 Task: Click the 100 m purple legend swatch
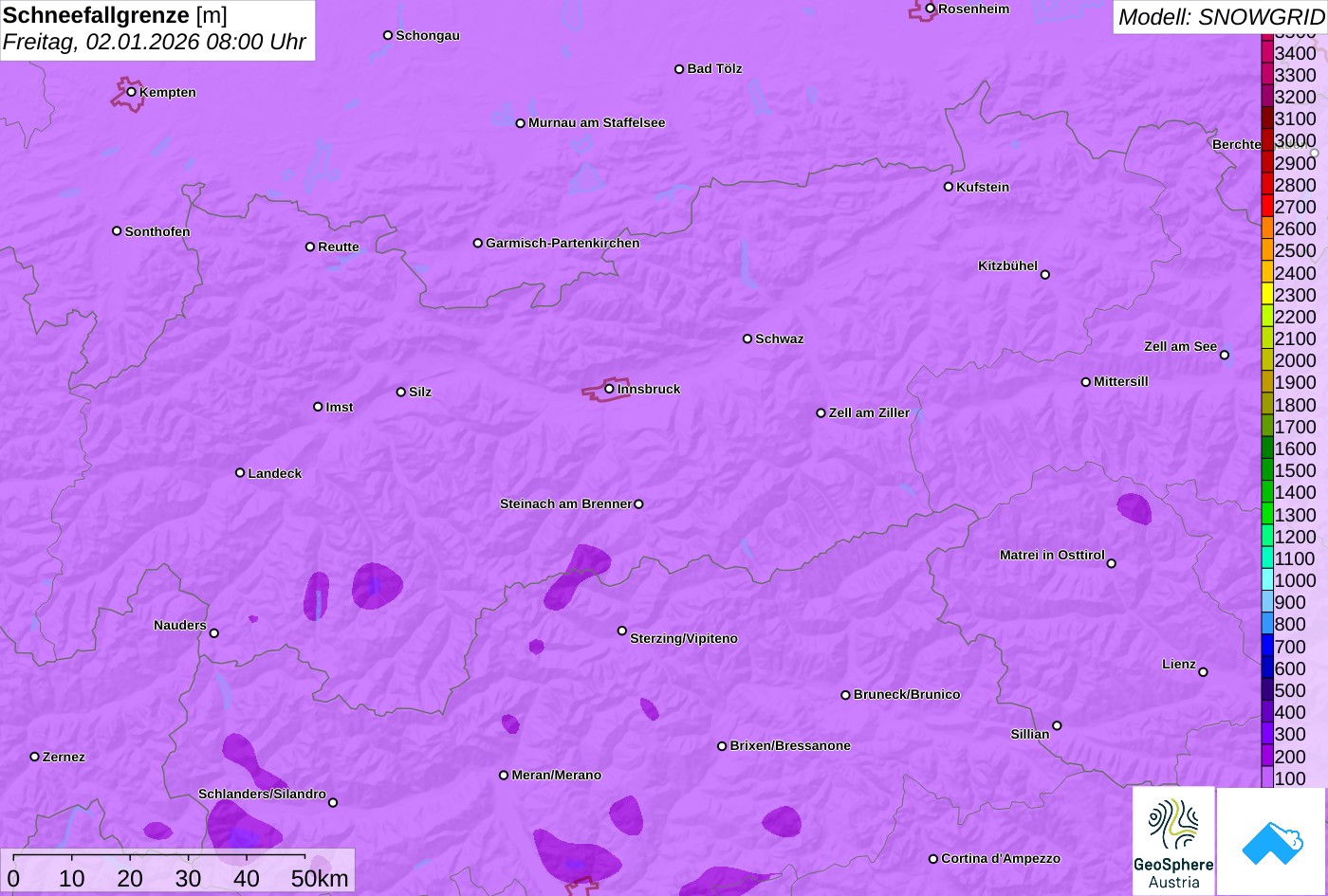pos(1267,777)
